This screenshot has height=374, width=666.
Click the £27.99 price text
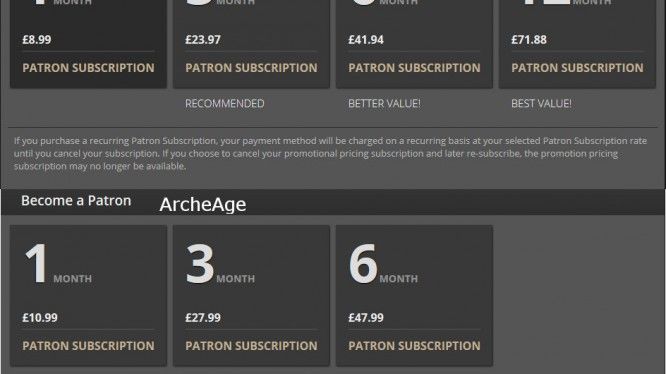point(203,318)
